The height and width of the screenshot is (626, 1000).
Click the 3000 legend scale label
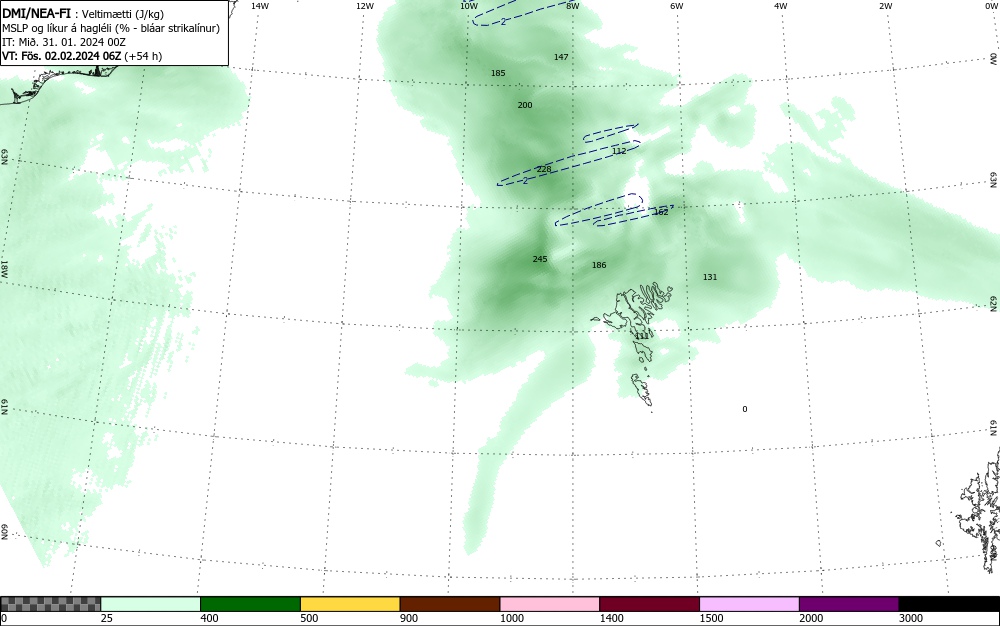911,618
